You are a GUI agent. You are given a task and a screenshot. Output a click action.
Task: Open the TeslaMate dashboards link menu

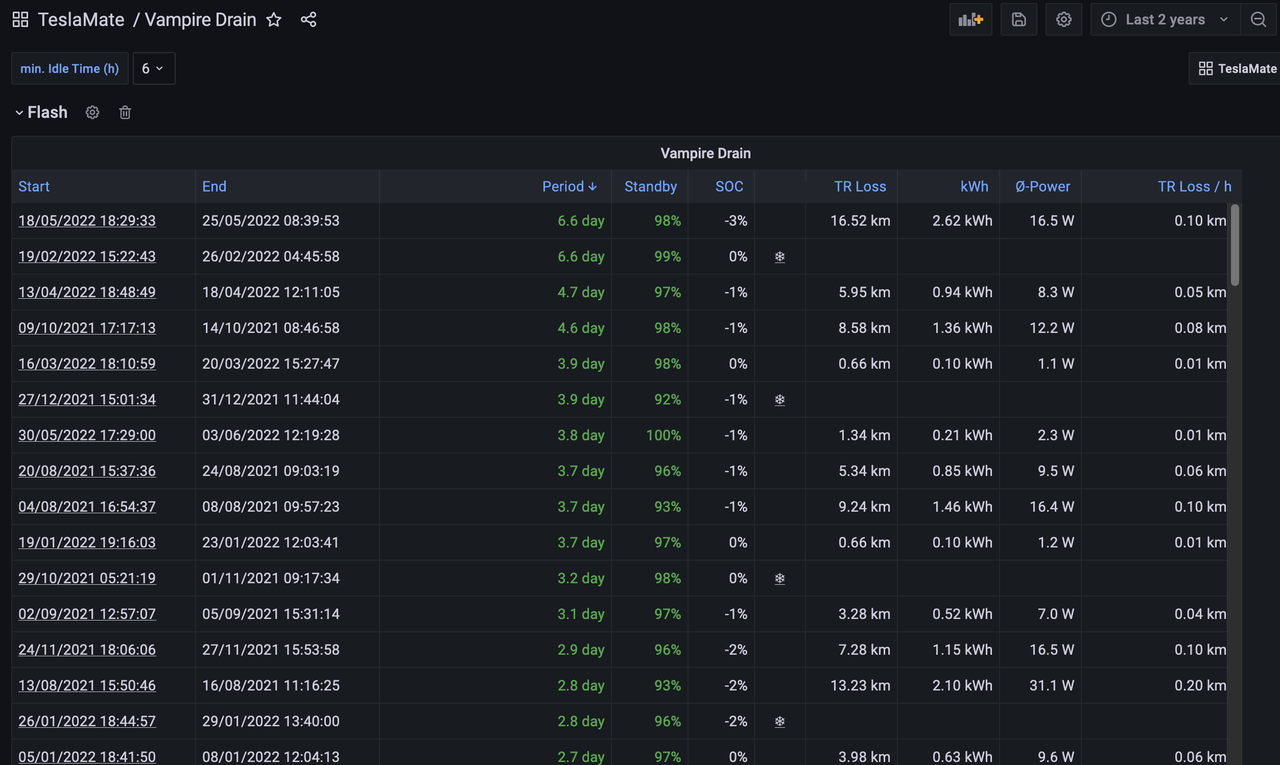pyautogui.click(x=1235, y=68)
